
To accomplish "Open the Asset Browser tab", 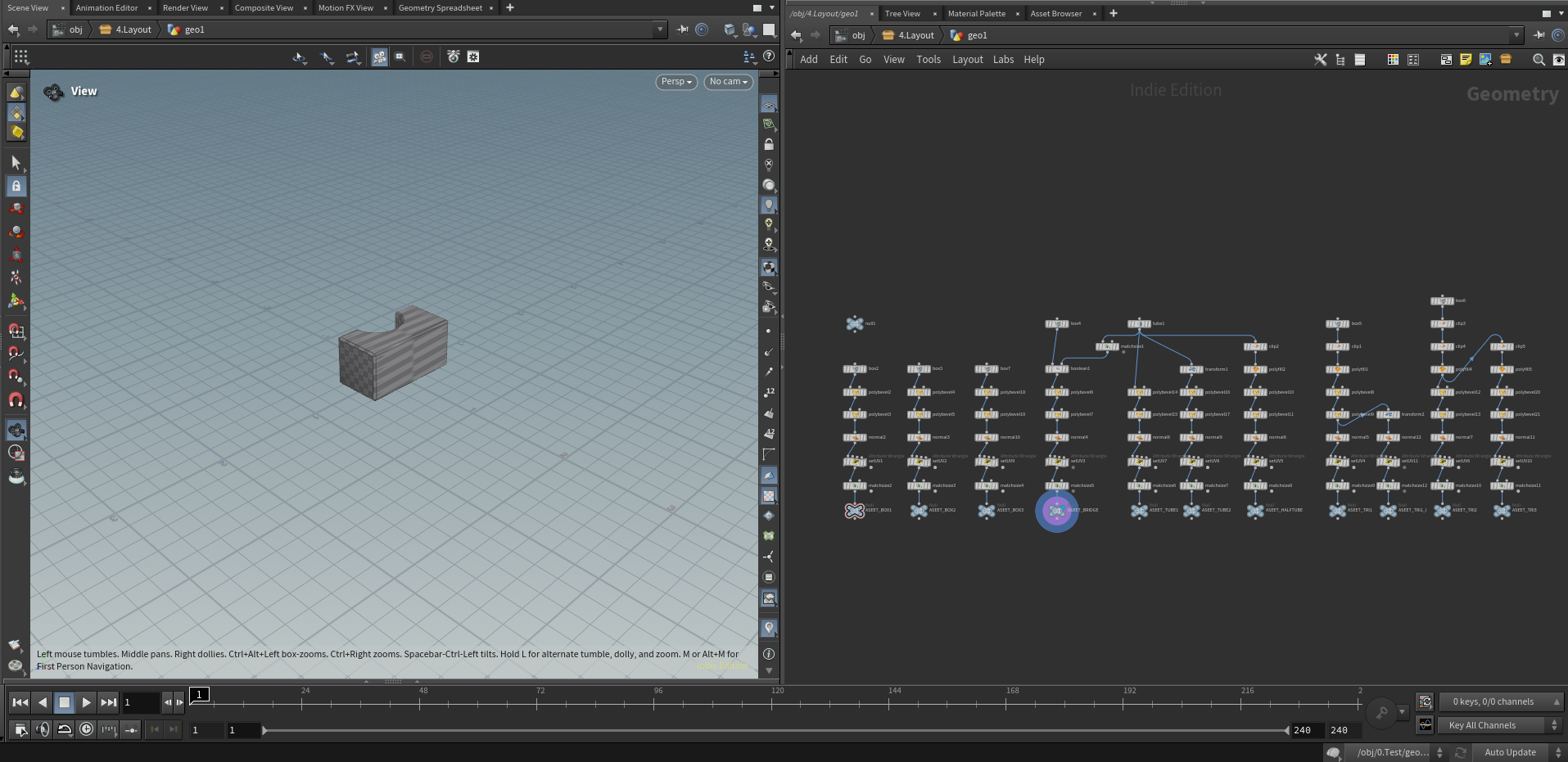I will (1055, 13).
